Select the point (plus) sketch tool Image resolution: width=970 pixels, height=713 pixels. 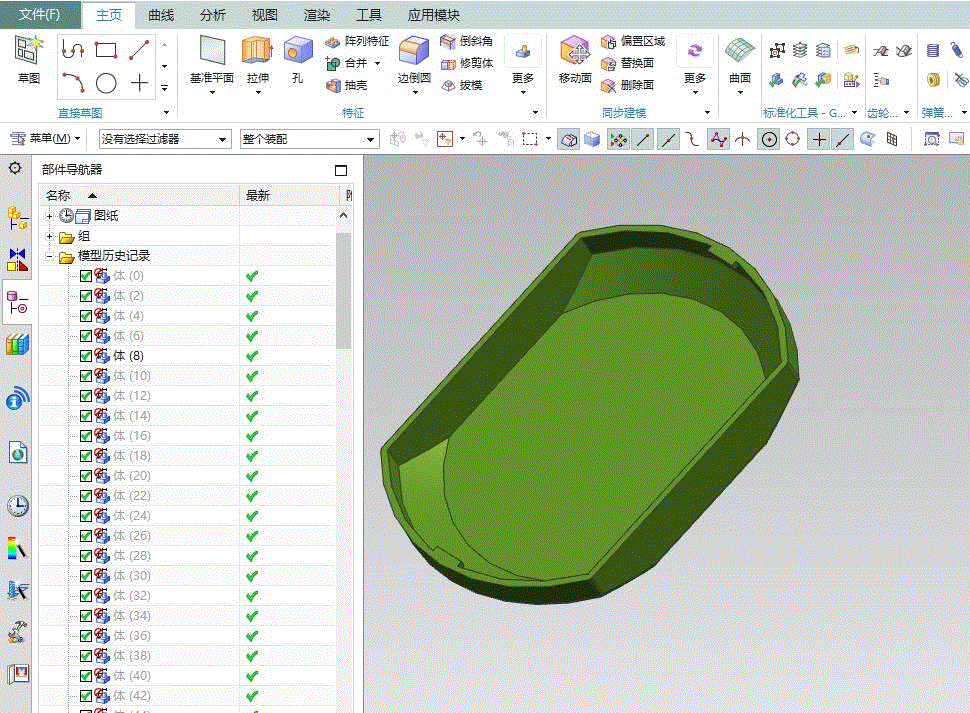[x=139, y=82]
